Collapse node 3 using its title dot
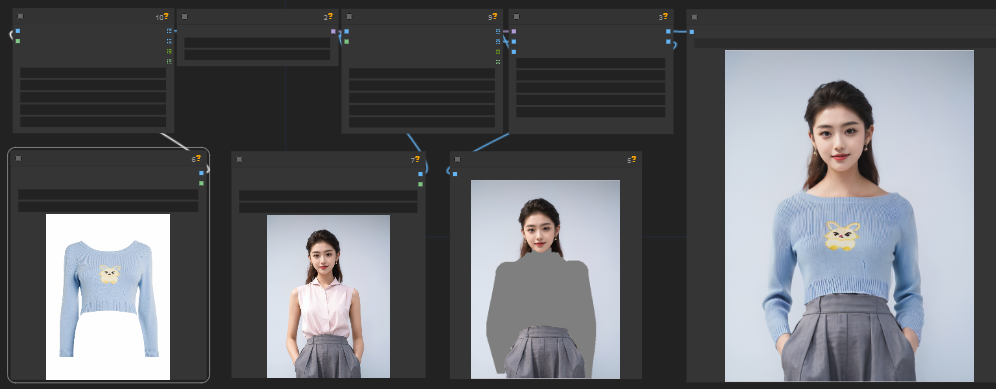 [516, 17]
